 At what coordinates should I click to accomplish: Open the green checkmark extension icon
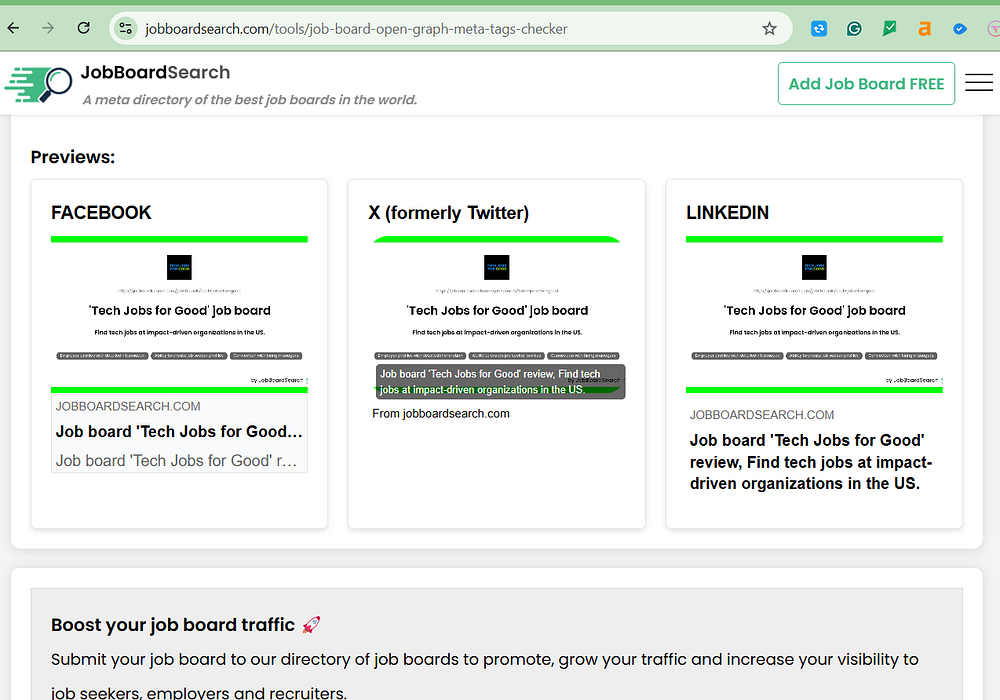[889, 28]
